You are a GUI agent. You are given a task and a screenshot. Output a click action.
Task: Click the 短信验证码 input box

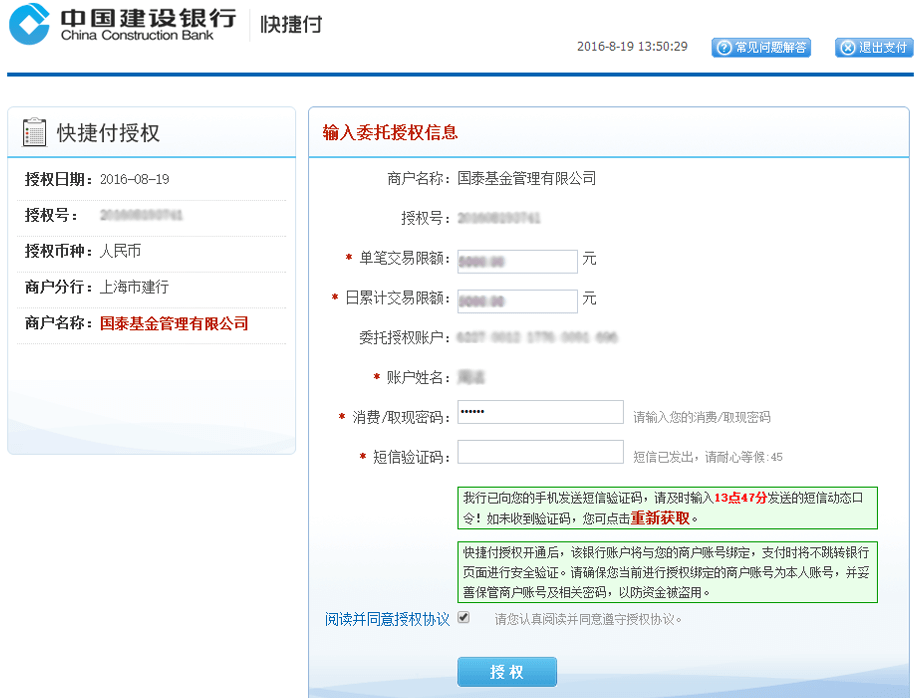coord(540,453)
